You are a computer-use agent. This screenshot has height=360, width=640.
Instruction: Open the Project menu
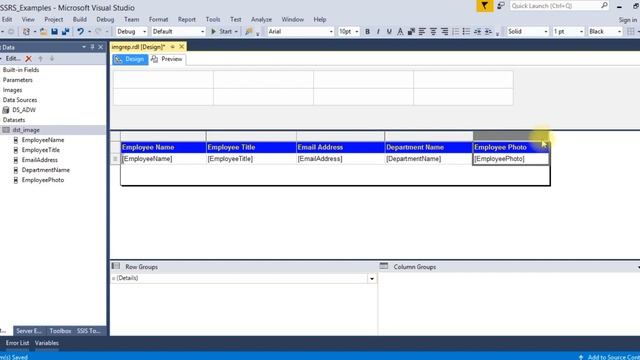point(54,20)
